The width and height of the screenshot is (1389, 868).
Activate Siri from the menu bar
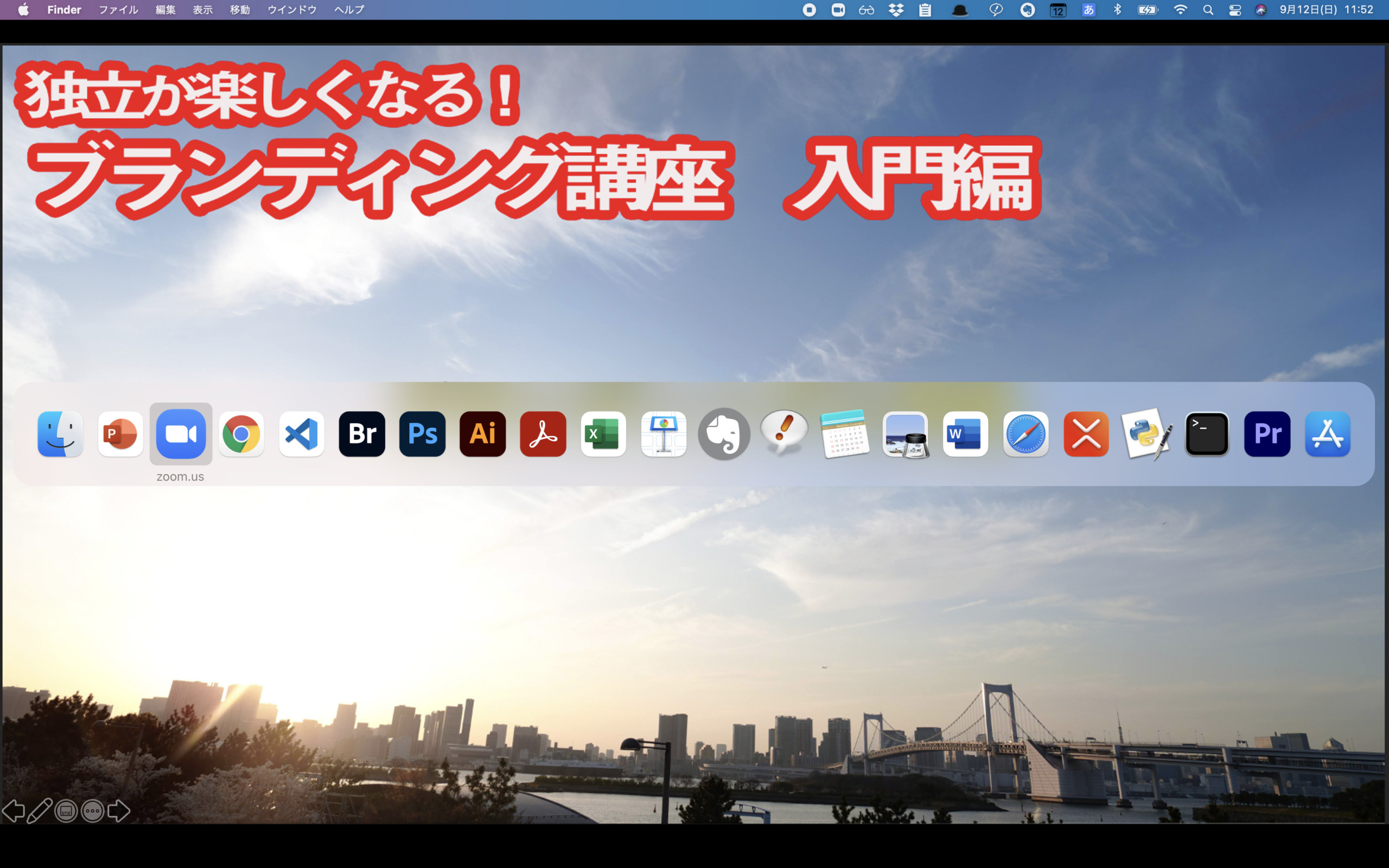[x=1261, y=10]
